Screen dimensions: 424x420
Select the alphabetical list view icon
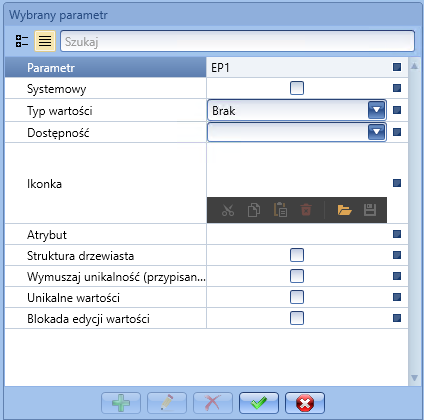(x=45, y=41)
